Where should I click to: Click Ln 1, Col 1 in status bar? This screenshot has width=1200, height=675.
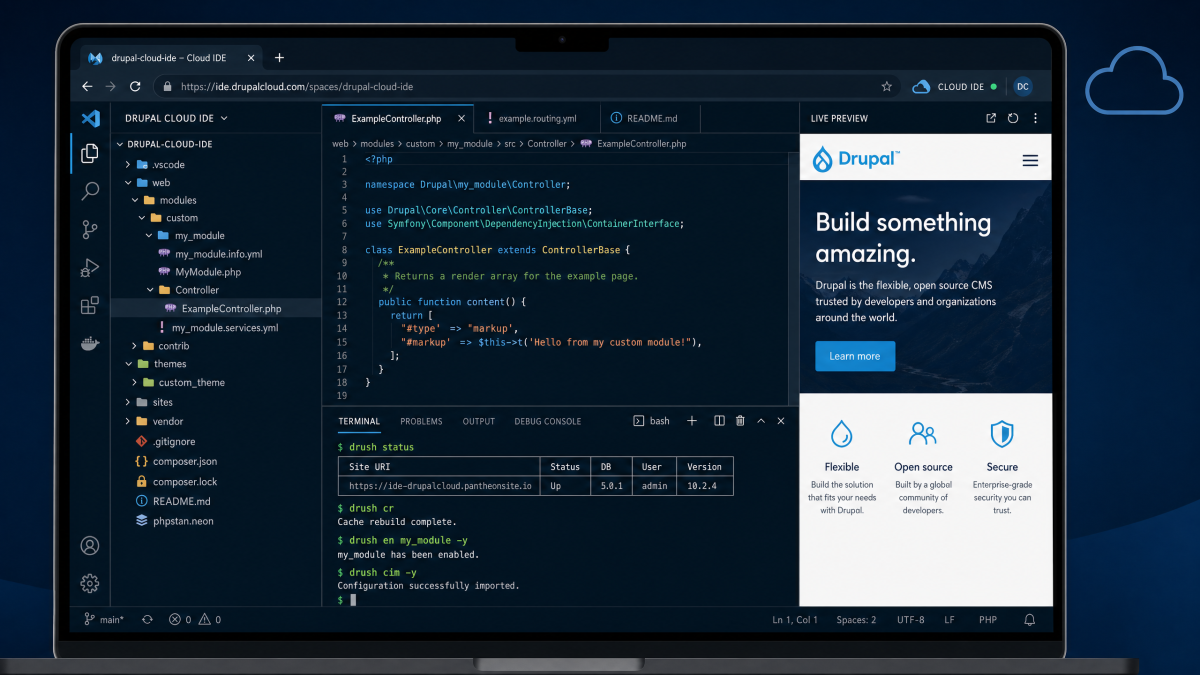click(x=795, y=620)
